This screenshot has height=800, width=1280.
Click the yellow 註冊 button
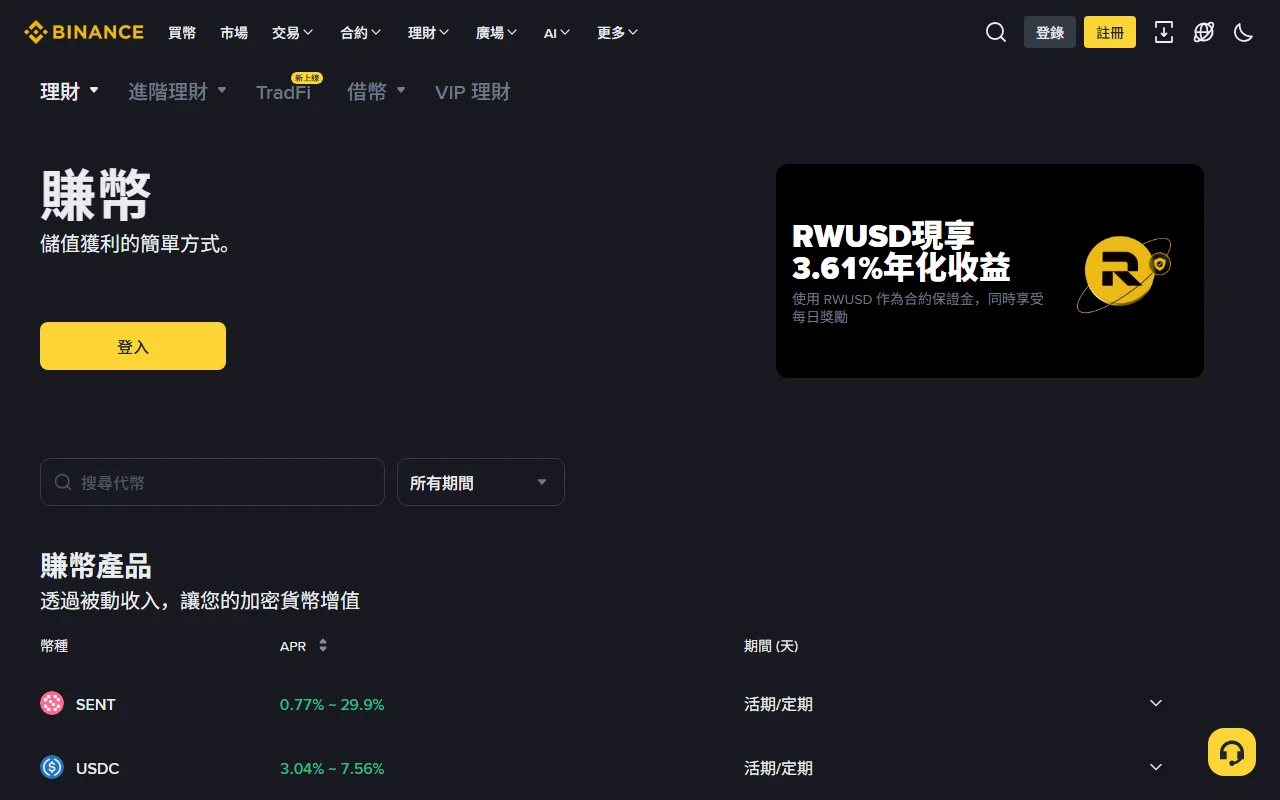[x=1110, y=32]
